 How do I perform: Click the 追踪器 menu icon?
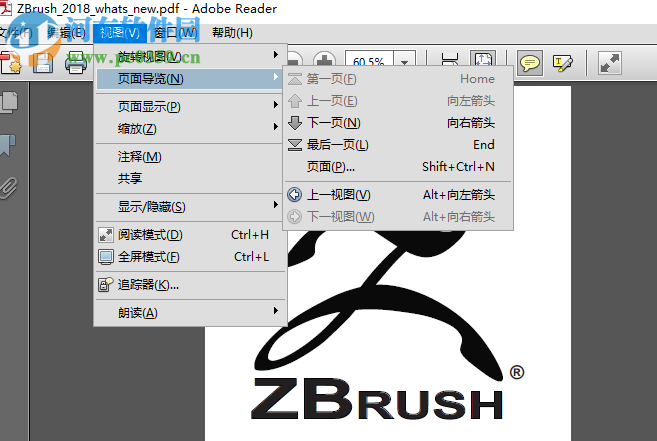[x=106, y=285]
